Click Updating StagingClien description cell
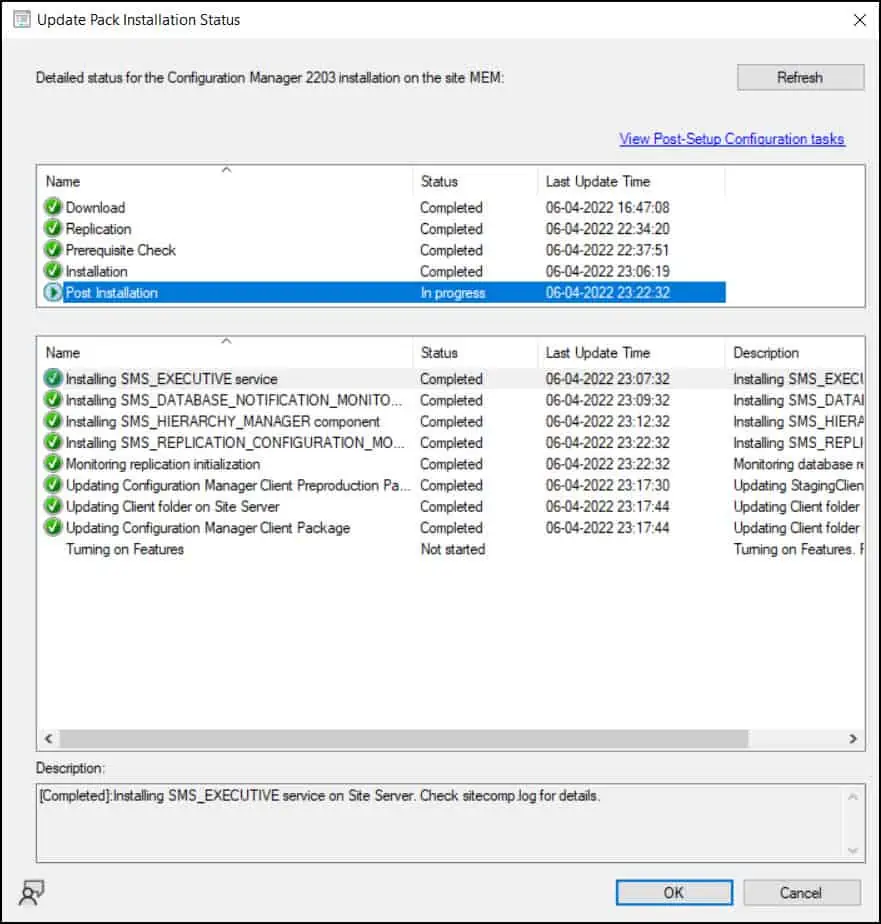The width and height of the screenshot is (881, 924). 798,485
